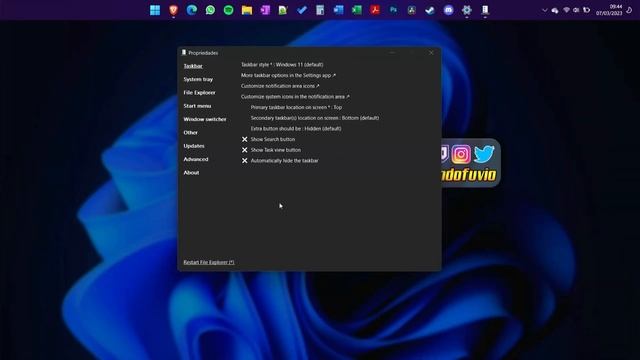Toggle Automatically hide the taskbar
640x360 pixels.
(x=280, y=160)
